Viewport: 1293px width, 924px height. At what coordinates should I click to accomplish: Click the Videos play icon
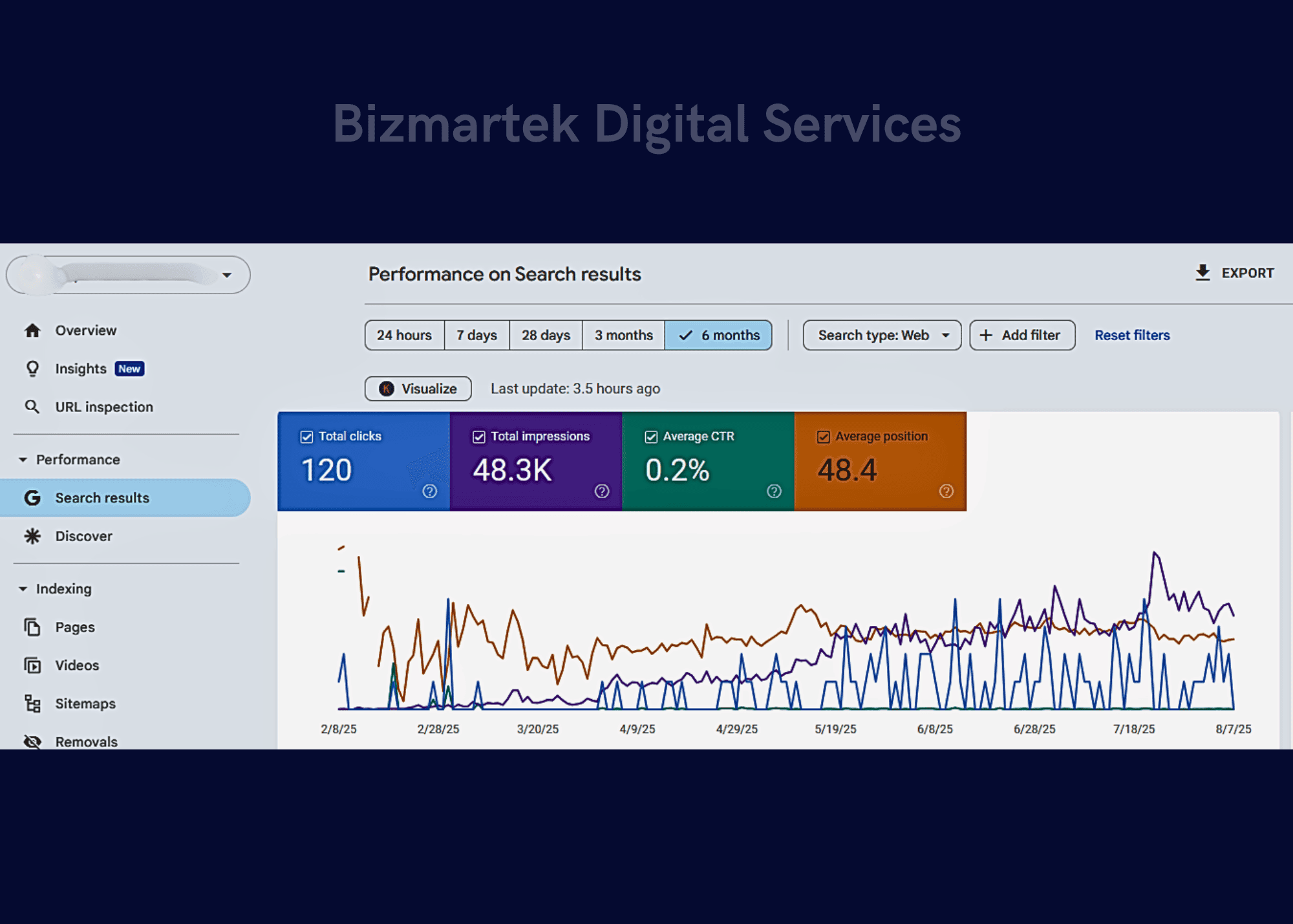32,665
